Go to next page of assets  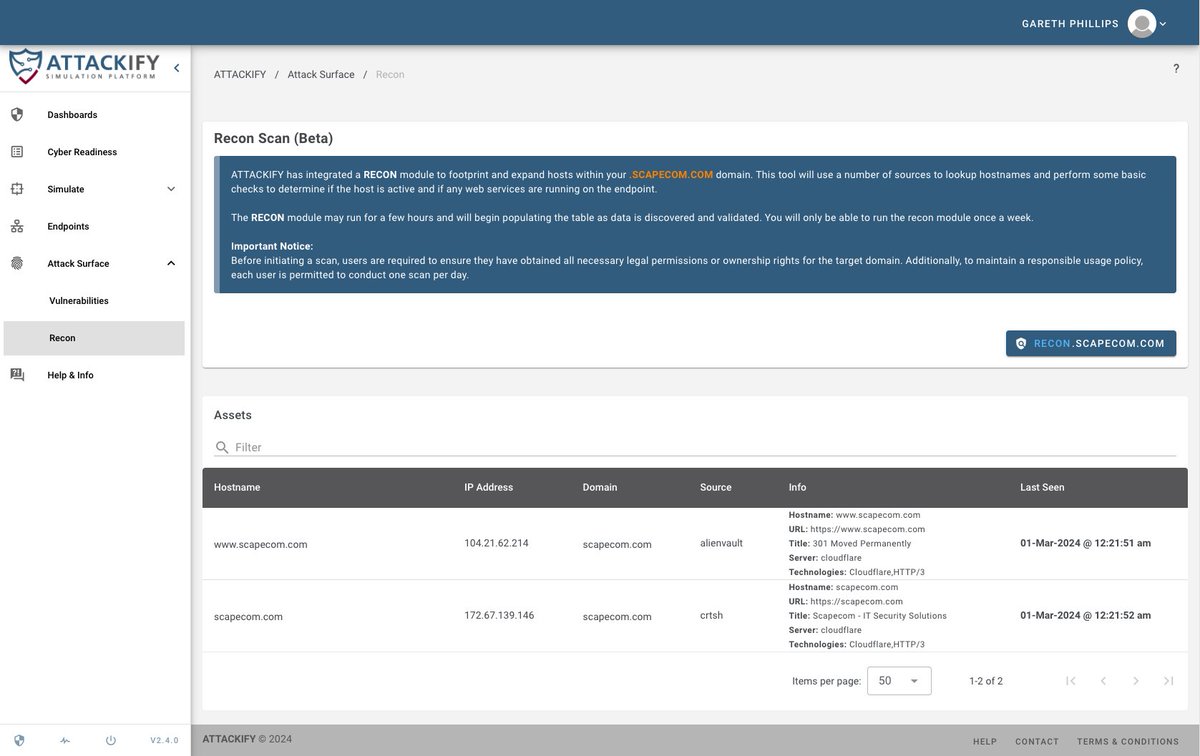coord(1136,681)
